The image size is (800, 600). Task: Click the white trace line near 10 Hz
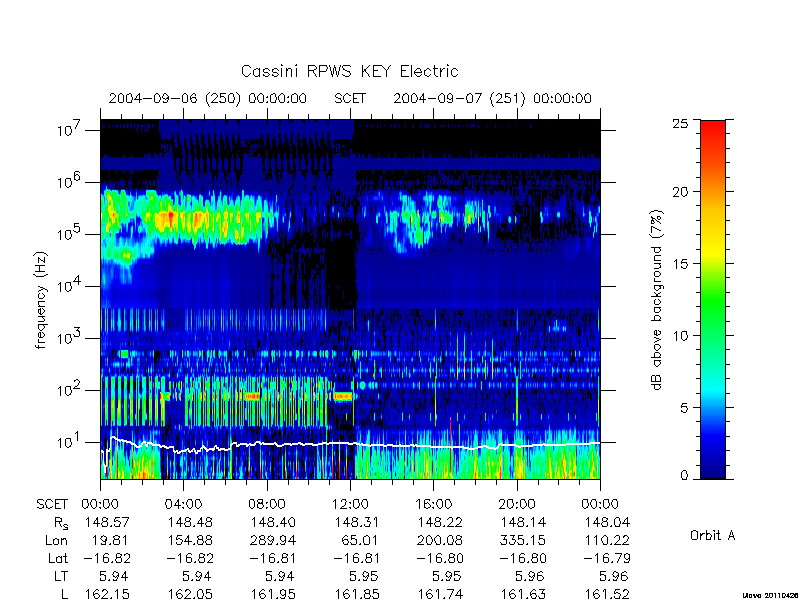coord(350,444)
